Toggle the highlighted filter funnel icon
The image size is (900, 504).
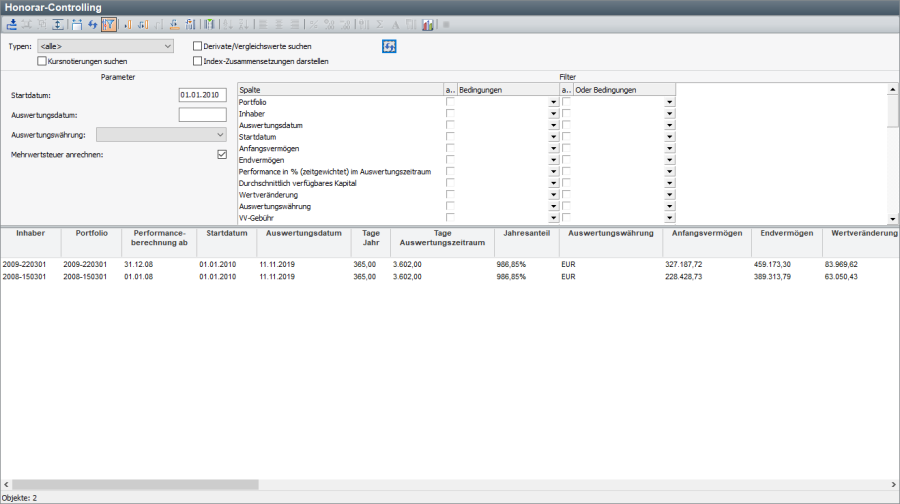click(109, 24)
